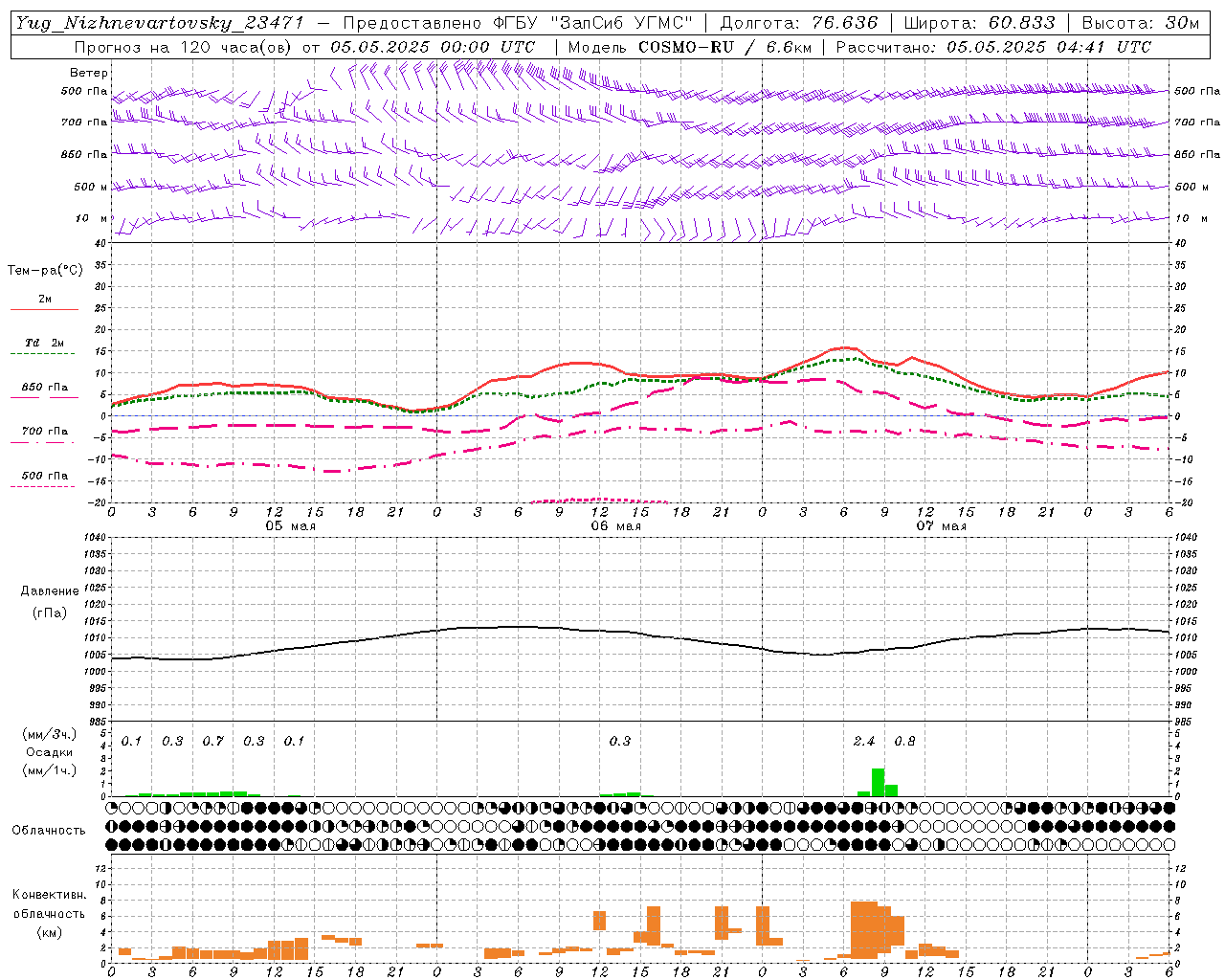Click the 07 мая date label

tap(941, 526)
